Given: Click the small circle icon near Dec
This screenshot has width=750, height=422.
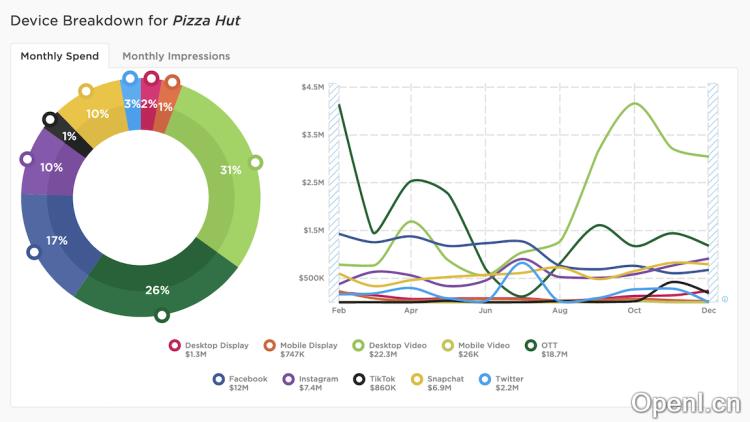Looking at the screenshot, I should click(724, 299).
